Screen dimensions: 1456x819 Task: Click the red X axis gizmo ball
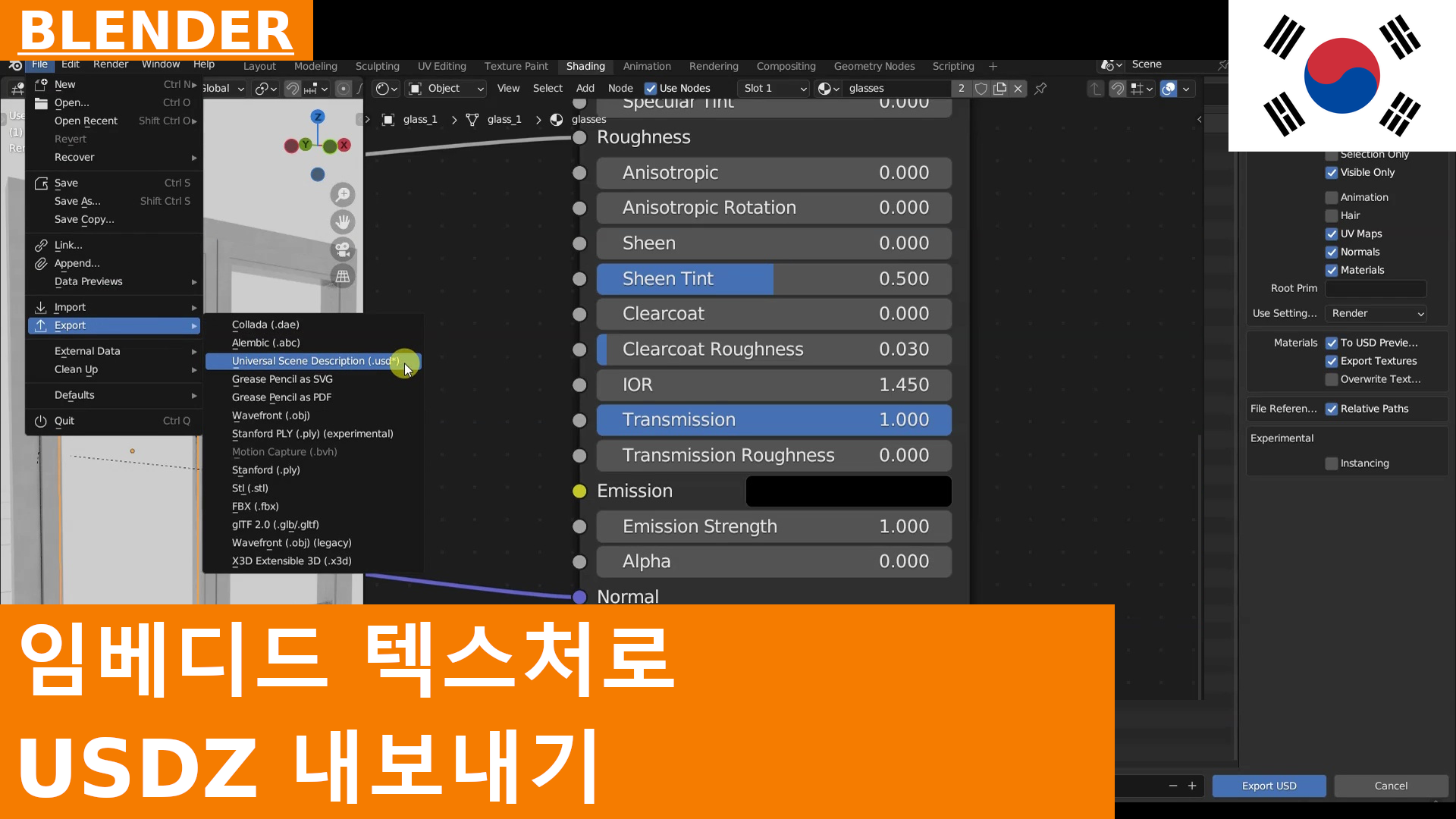click(x=344, y=145)
